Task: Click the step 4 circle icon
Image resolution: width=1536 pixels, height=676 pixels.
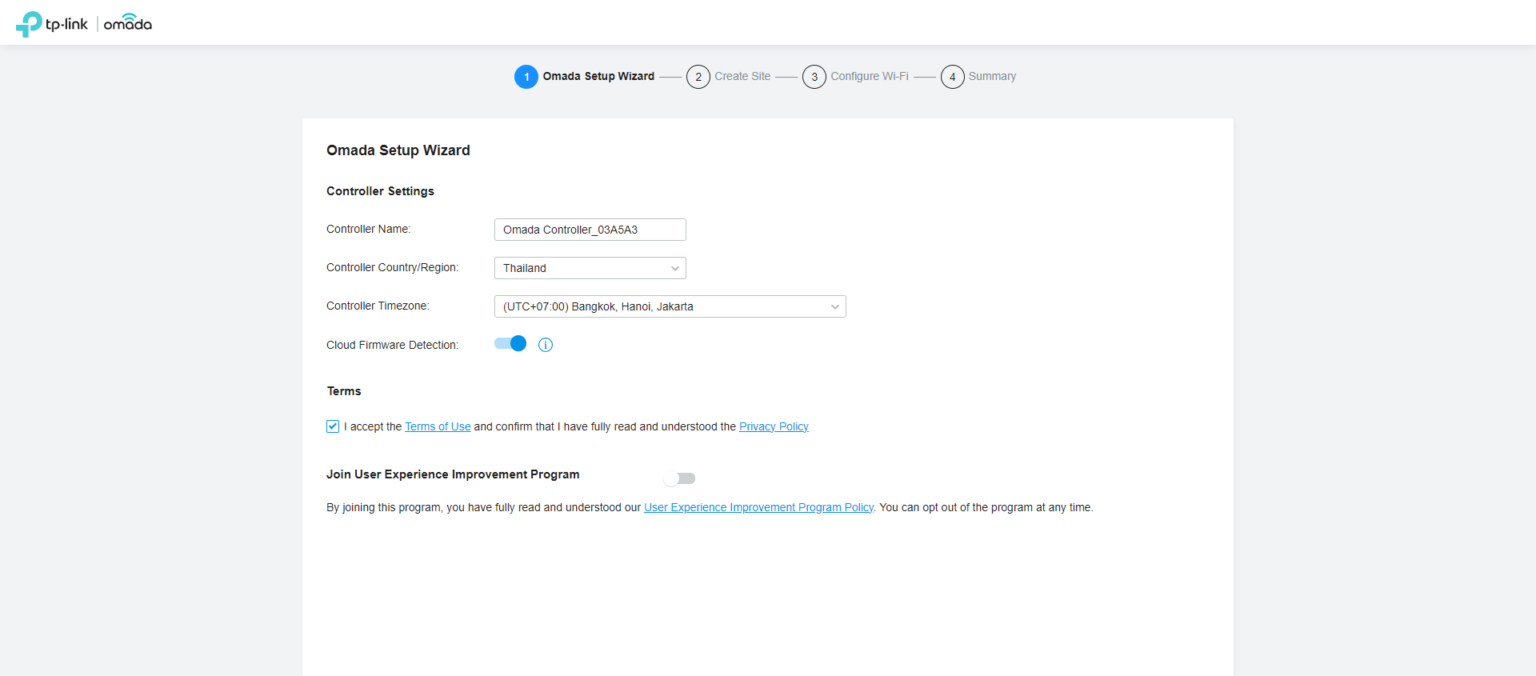Action: 952,77
